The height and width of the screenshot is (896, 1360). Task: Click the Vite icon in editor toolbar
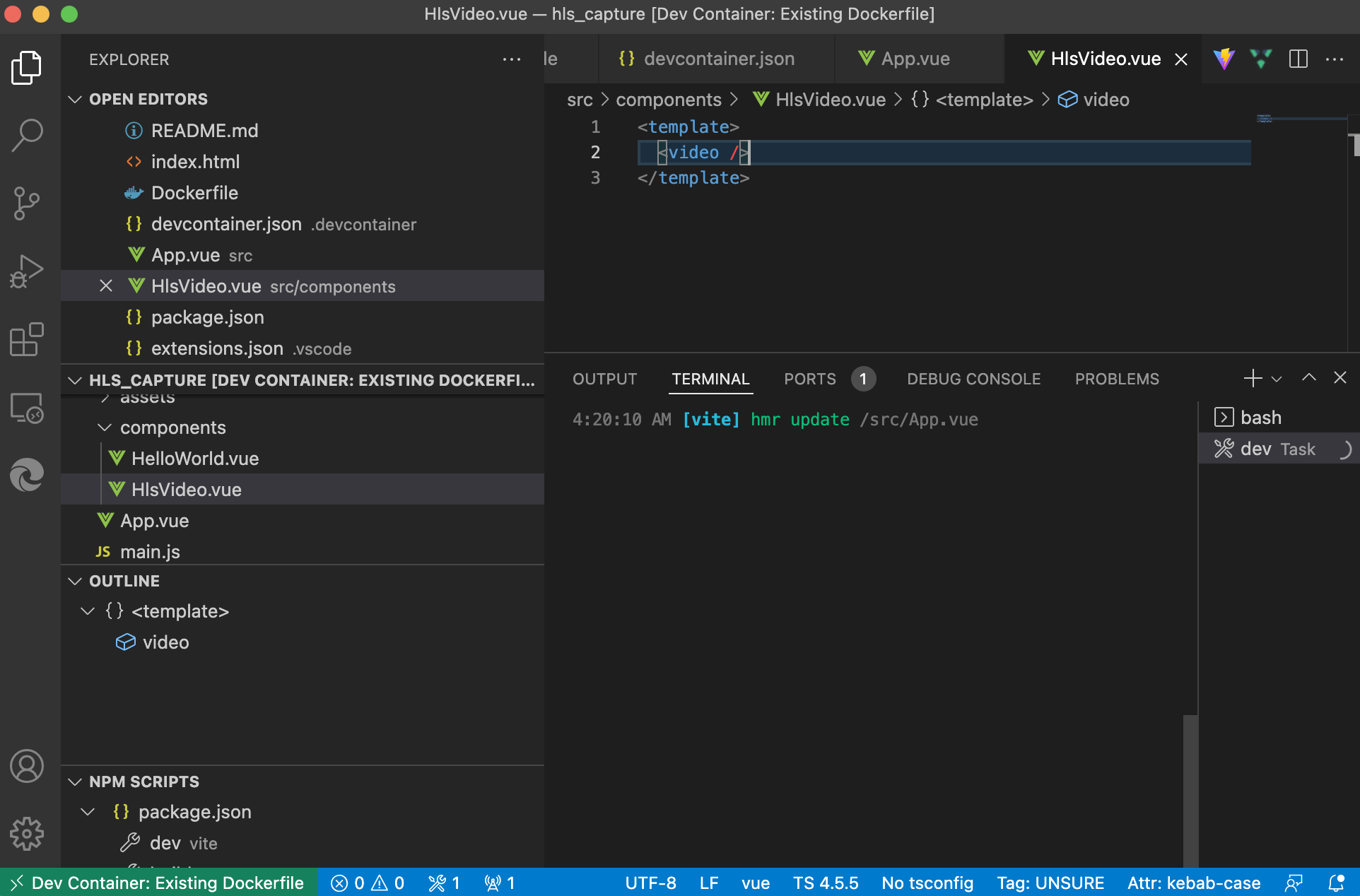click(x=1224, y=59)
